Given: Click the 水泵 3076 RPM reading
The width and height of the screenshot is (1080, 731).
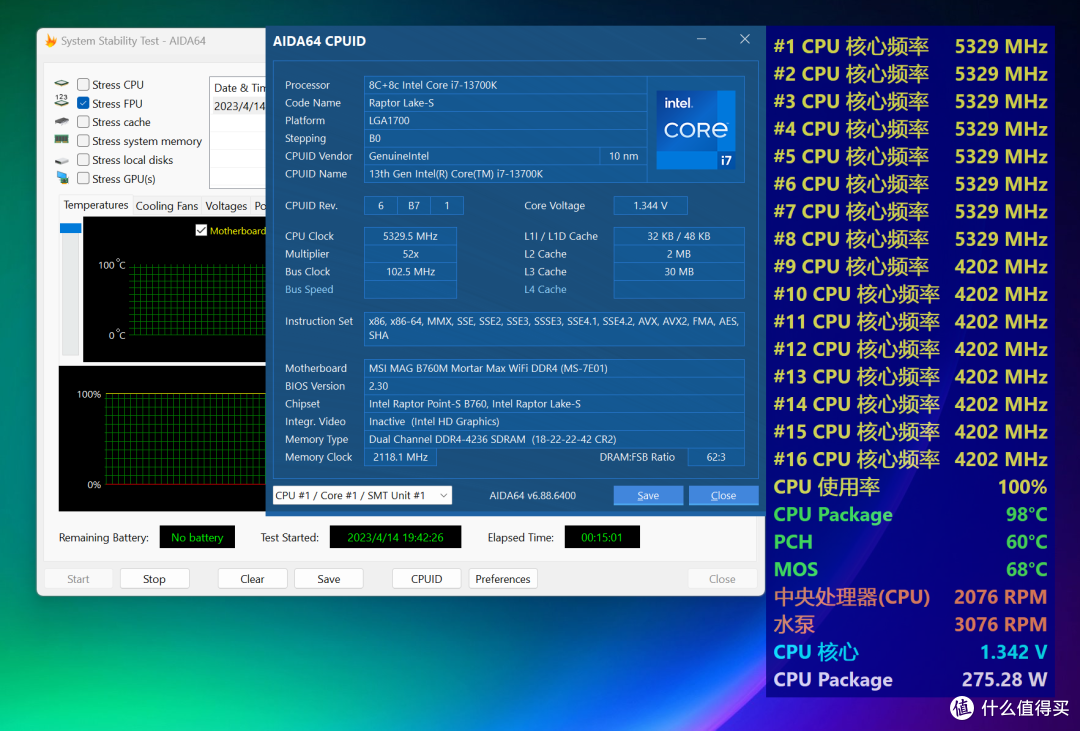Looking at the screenshot, I should tap(910, 625).
